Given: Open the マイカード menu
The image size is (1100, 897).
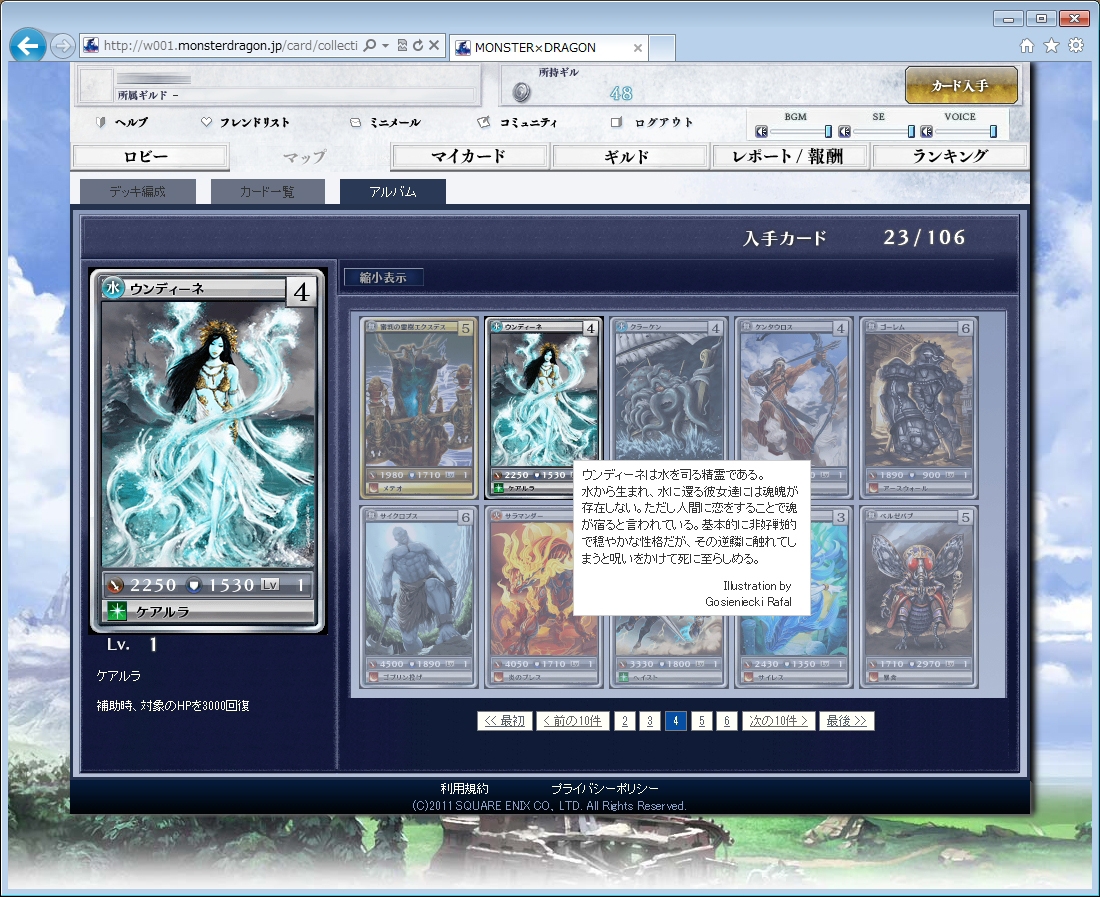Looking at the screenshot, I should [469, 156].
